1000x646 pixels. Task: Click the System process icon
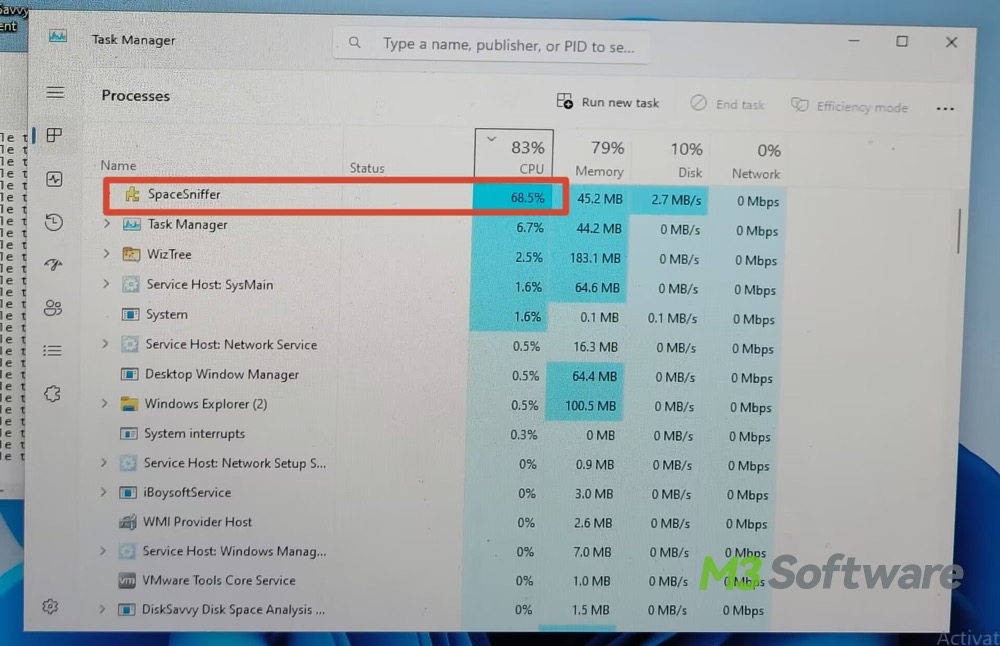130,314
